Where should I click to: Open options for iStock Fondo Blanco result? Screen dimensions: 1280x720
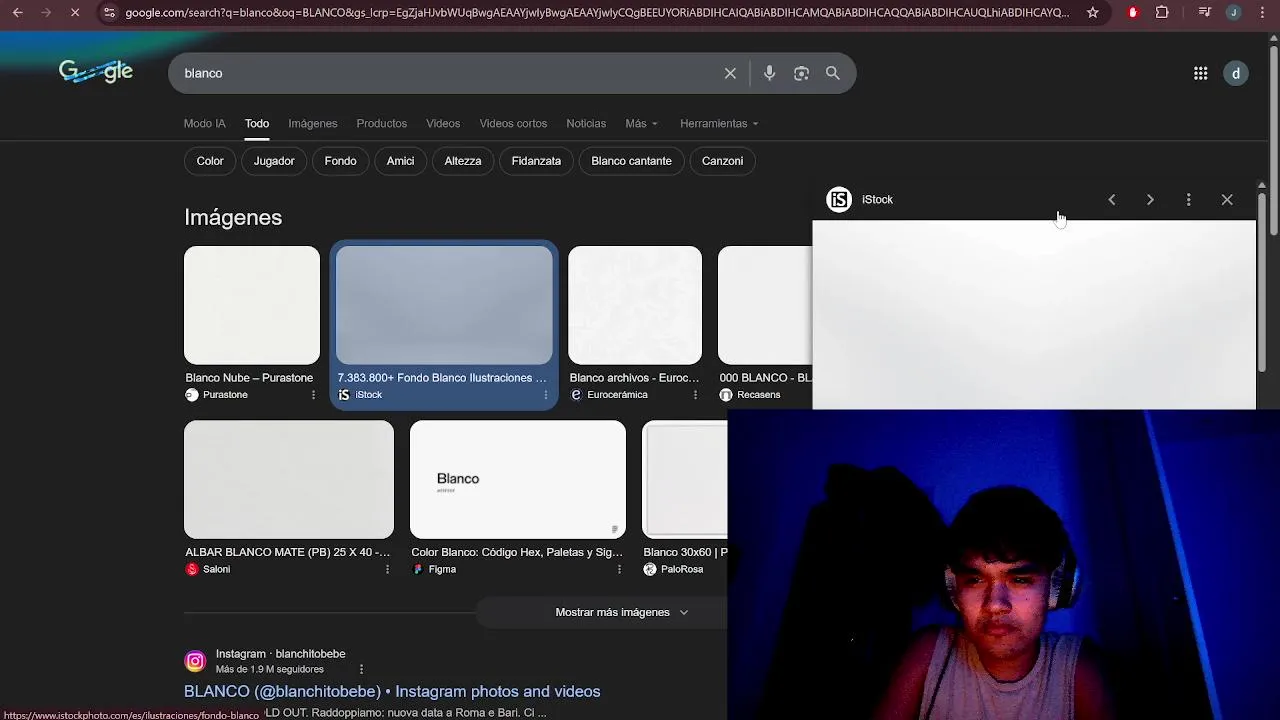545,395
